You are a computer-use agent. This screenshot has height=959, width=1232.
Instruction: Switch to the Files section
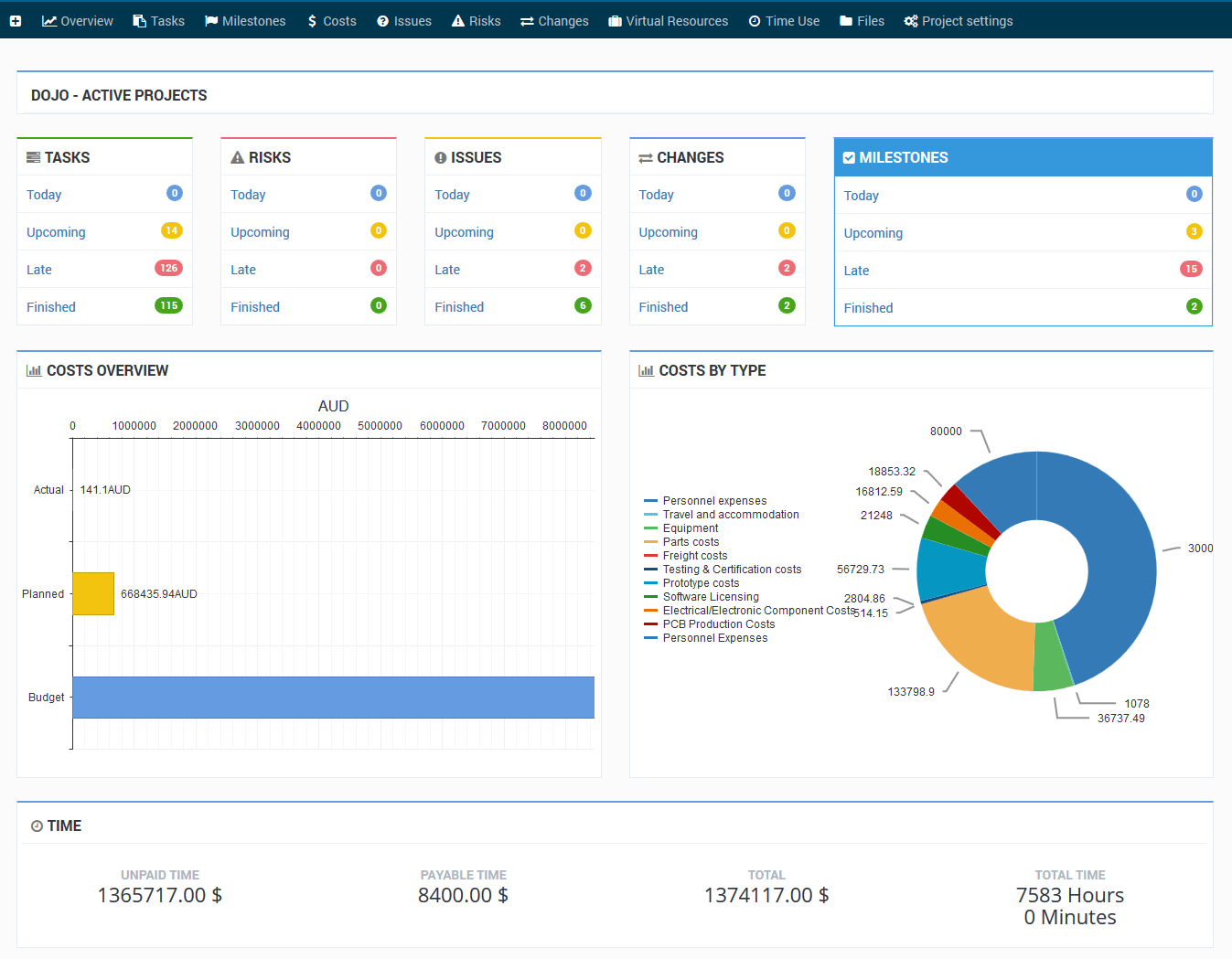tap(861, 20)
